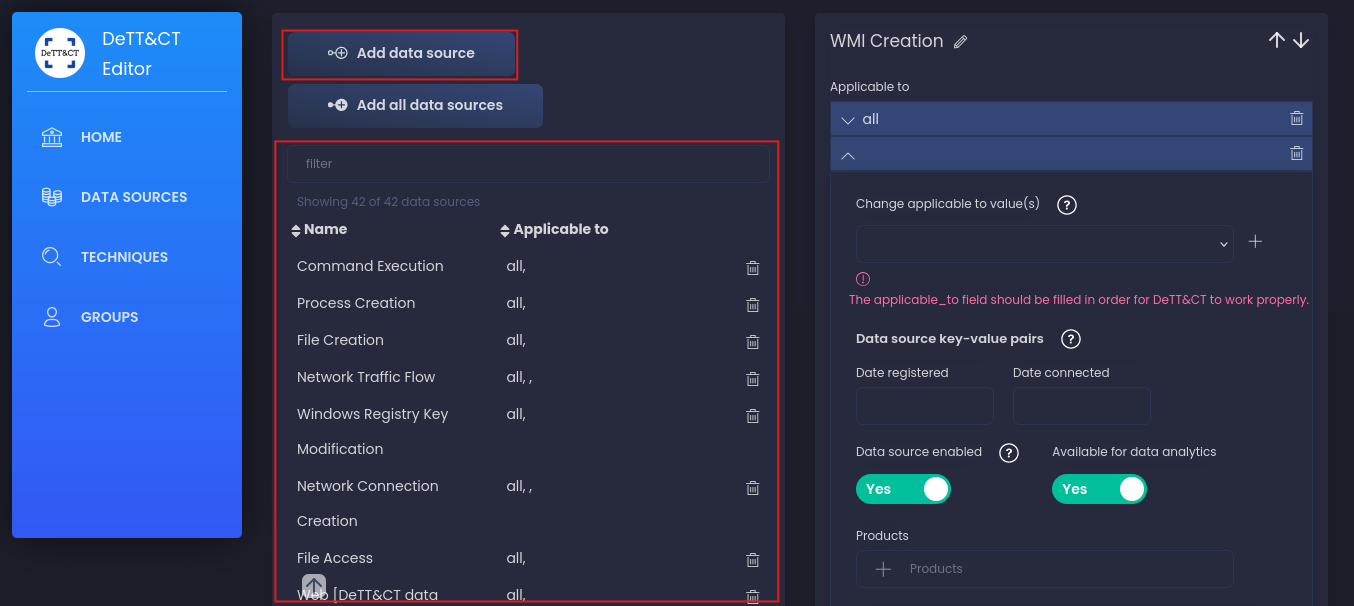This screenshot has height=606, width=1354.
Task: Click the scroll-to-top arrow button
Action: [314, 586]
